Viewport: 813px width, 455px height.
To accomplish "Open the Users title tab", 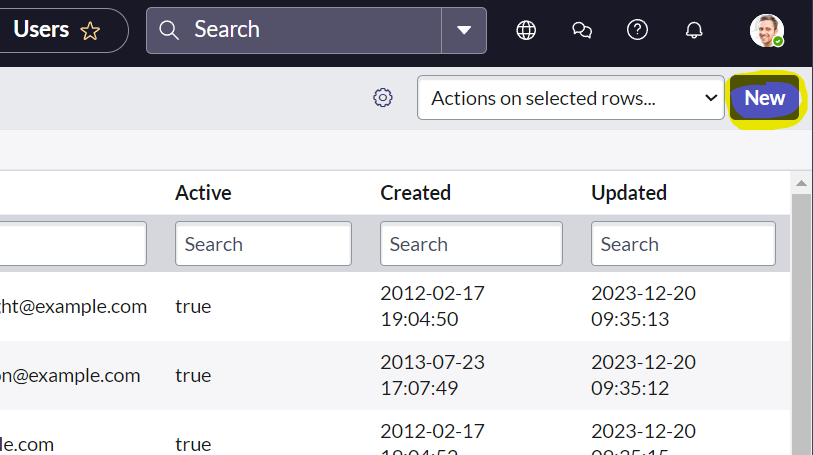I will pos(41,30).
